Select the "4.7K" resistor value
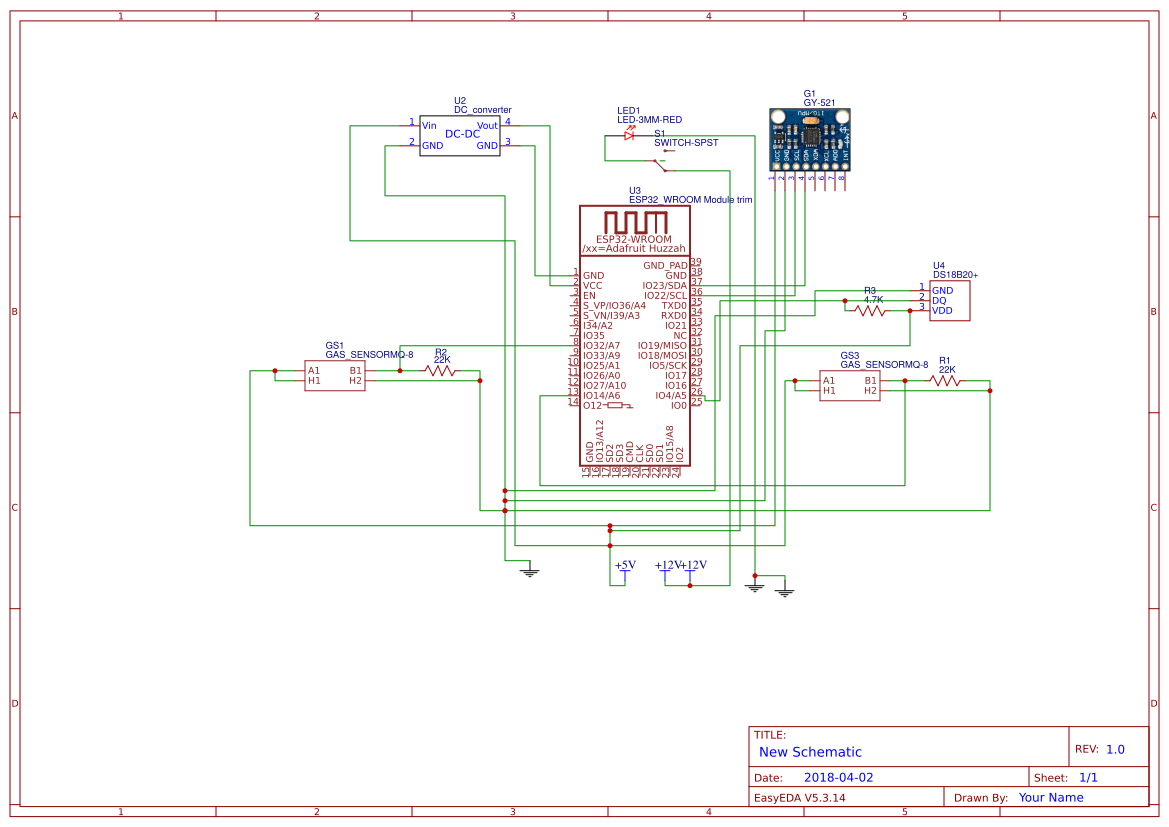This screenshot has width=1169, height=827. click(x=873, y=300)
